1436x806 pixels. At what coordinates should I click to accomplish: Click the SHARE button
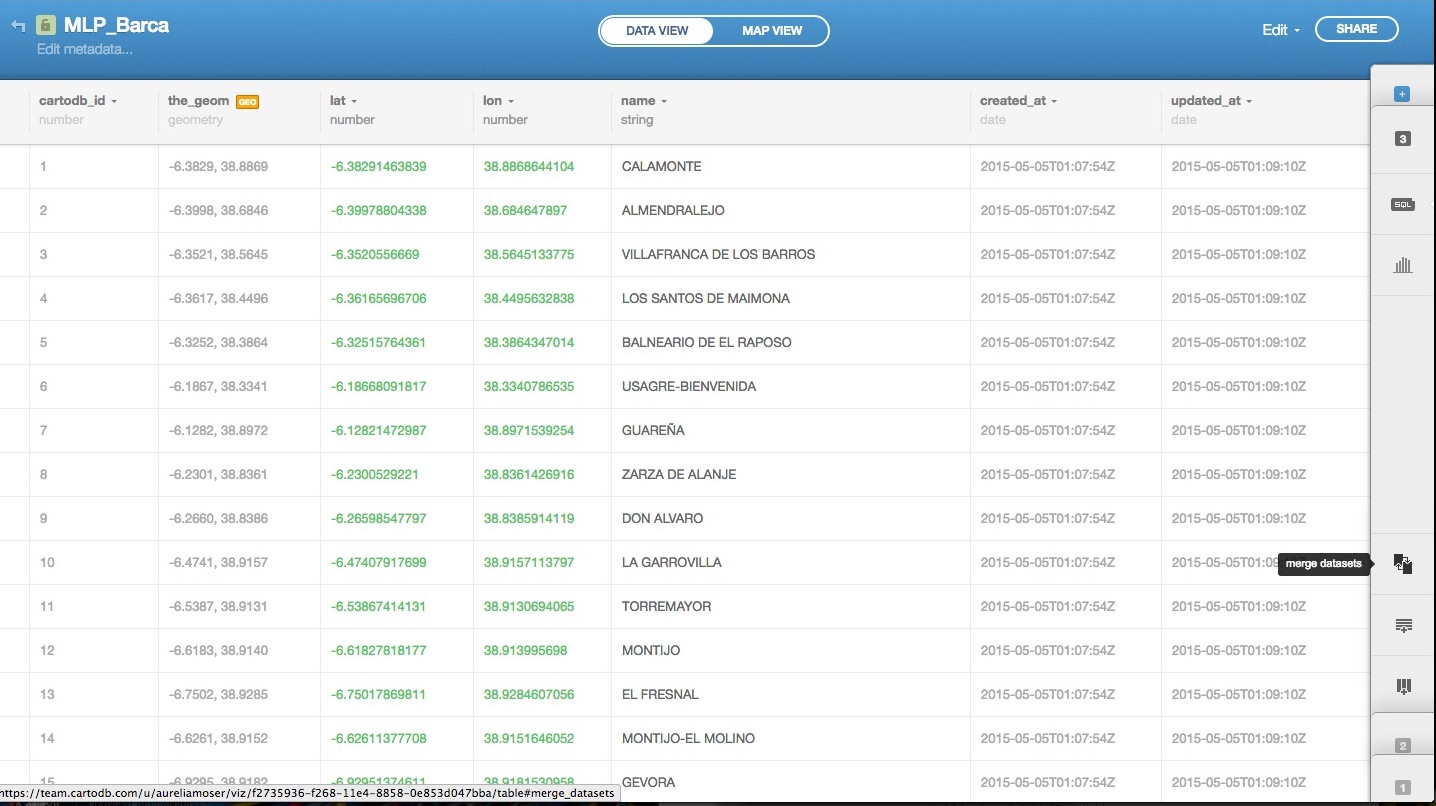point(1356,29)
